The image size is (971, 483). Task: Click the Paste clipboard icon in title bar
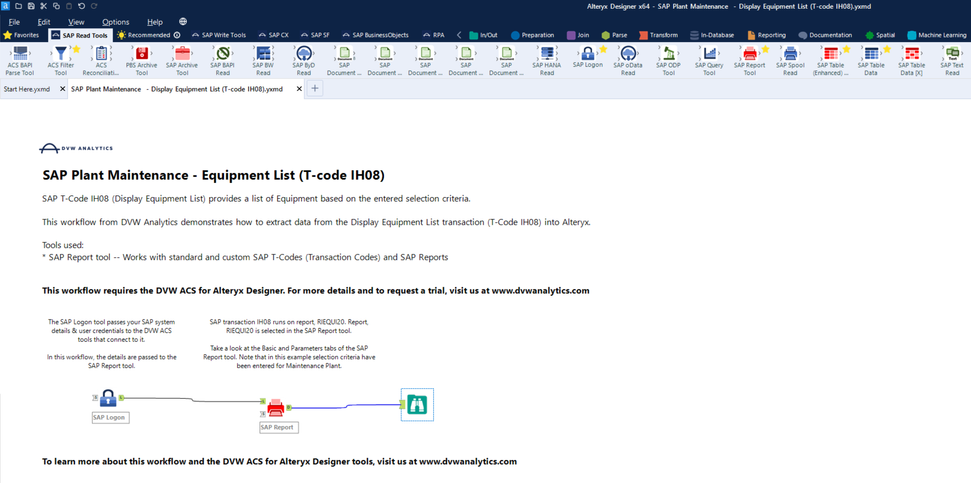(68, 6)
